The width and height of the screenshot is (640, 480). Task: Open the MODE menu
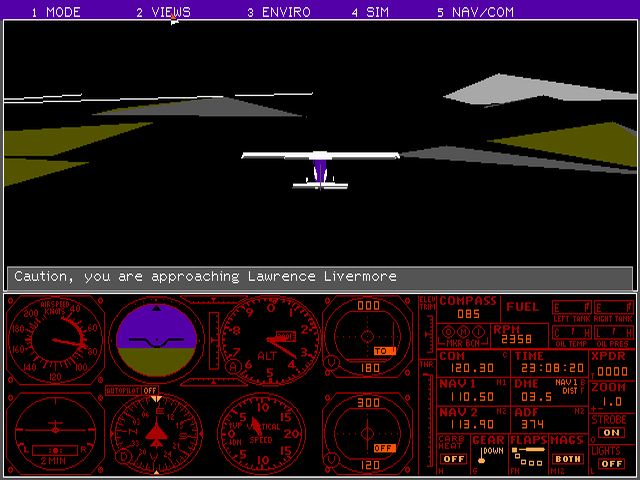tap(56, 12)
